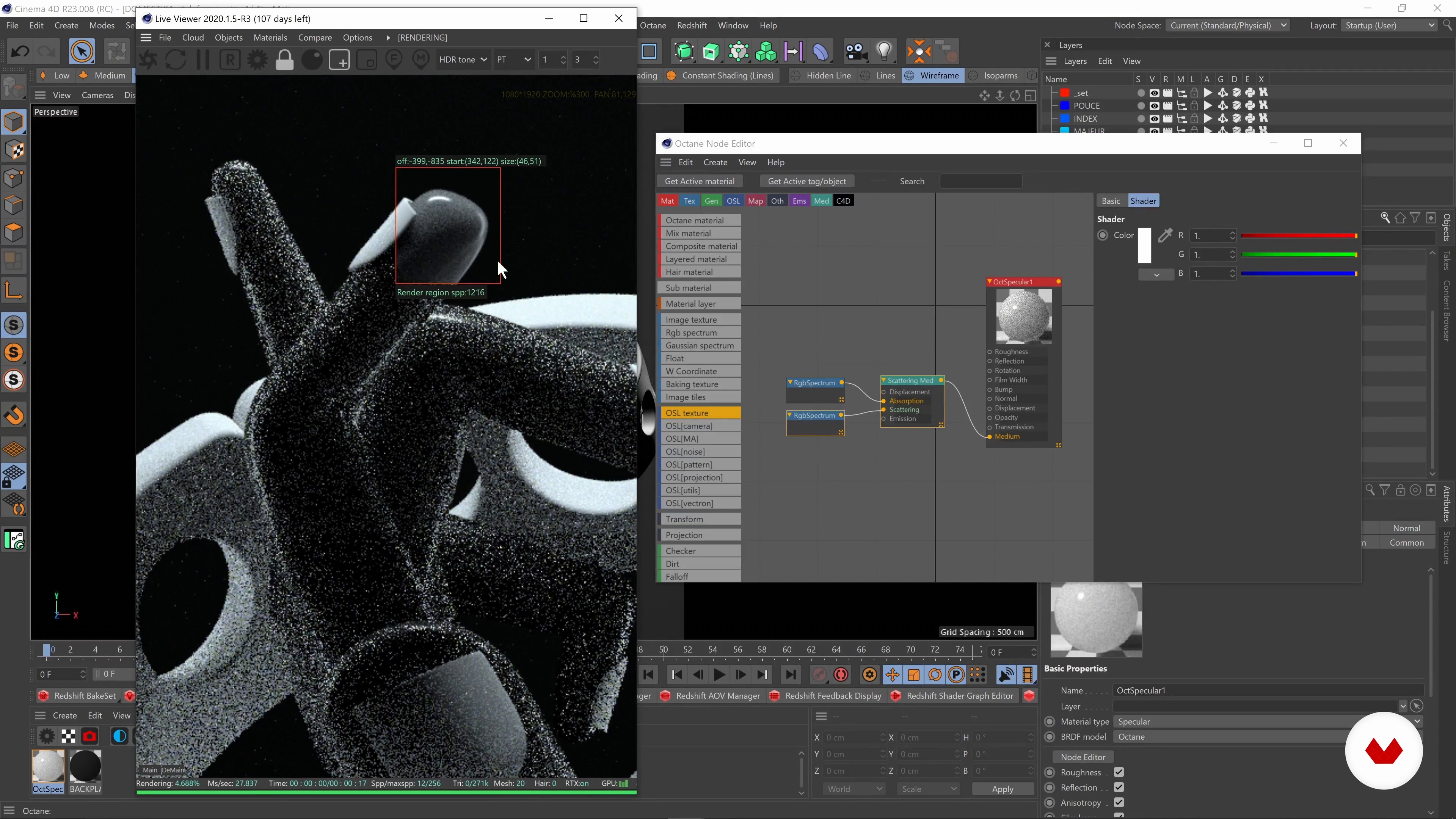Click the Live Viewer lock resolution icon

pos(284,60)
